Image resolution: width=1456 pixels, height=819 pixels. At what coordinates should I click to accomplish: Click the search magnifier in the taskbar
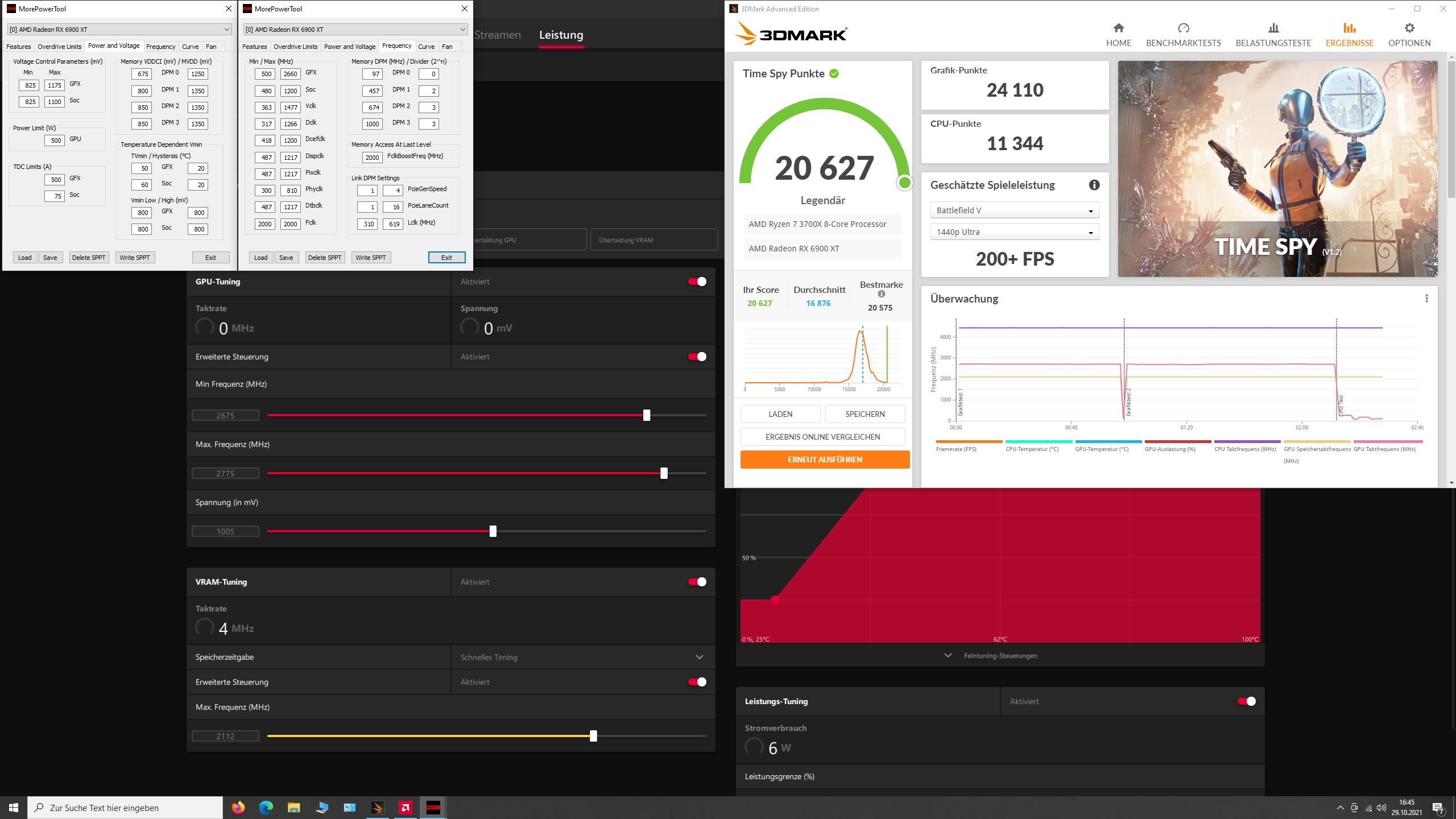point(39,808)
